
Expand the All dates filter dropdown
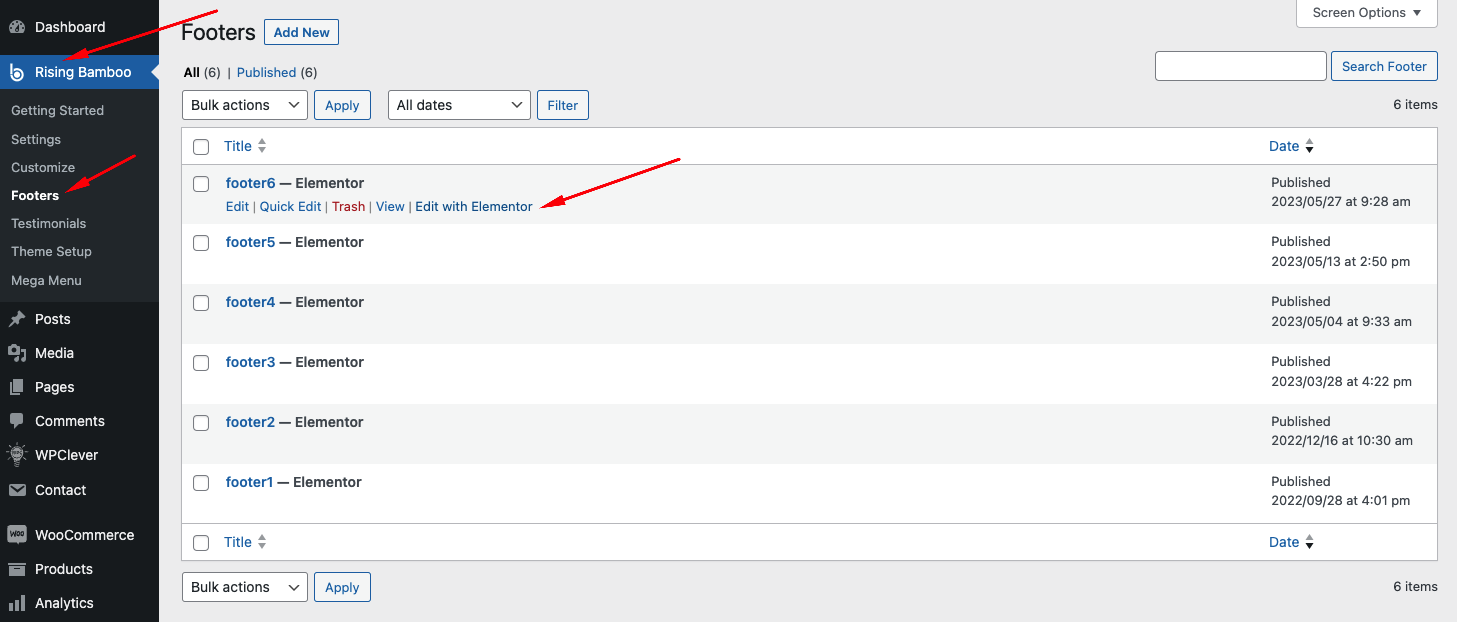(x=459, y=105)
